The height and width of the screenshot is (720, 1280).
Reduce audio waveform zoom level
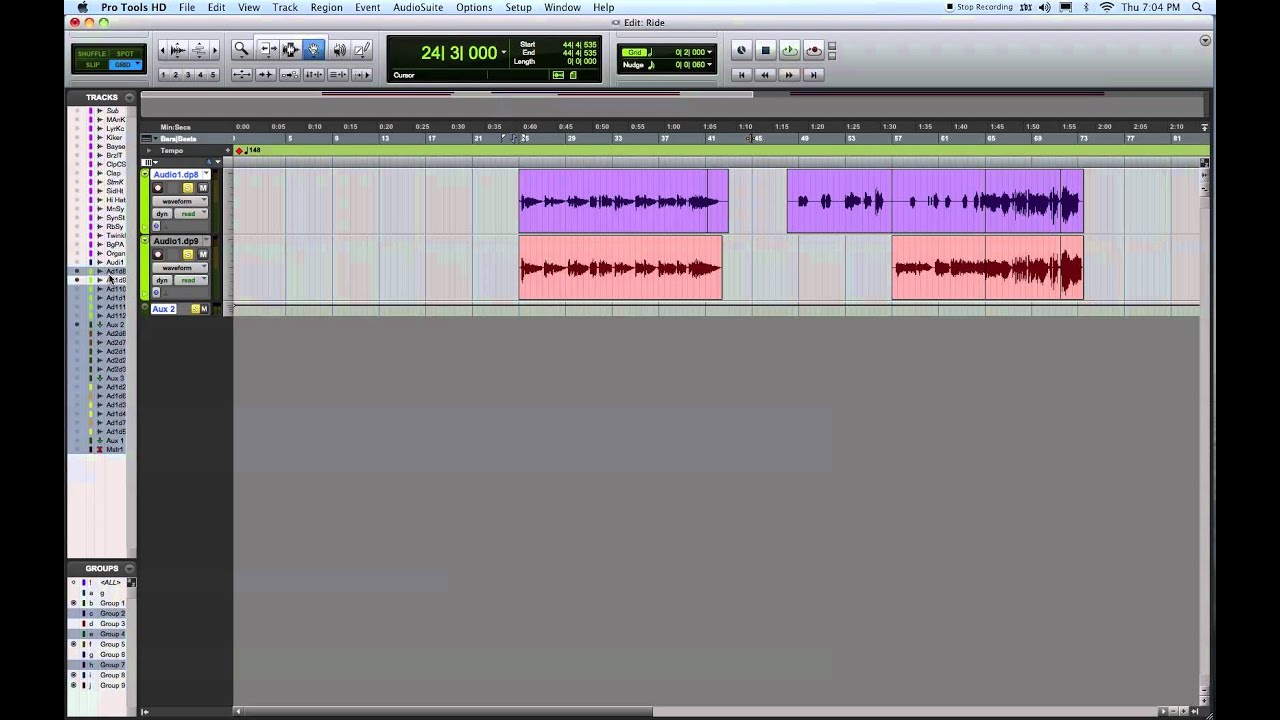pos(178,55)
